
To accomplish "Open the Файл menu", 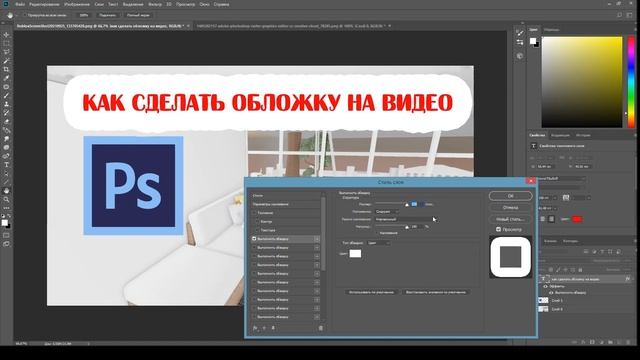I will point(20,4).
